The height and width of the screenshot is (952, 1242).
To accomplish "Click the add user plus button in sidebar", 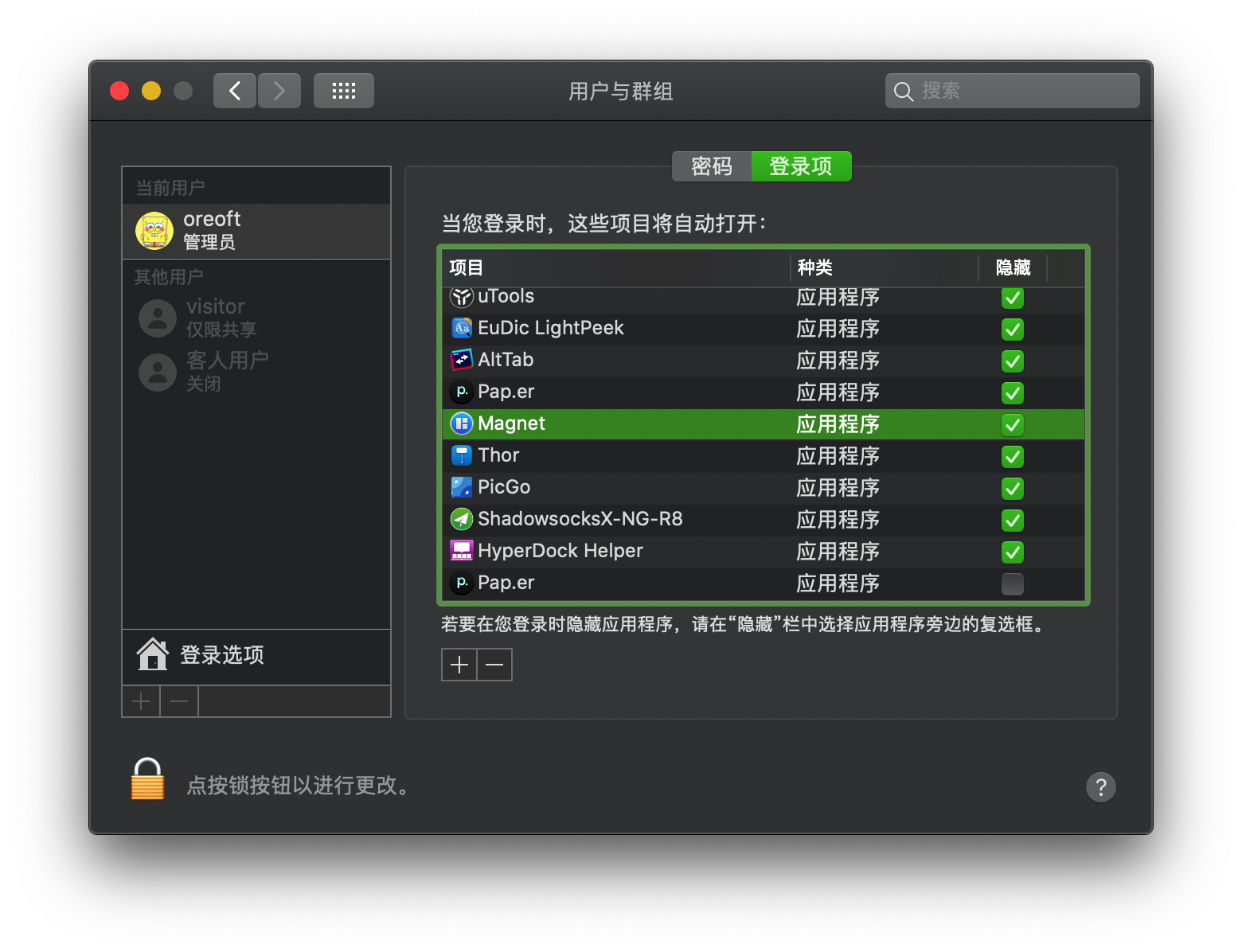I will tap(141, 701).
